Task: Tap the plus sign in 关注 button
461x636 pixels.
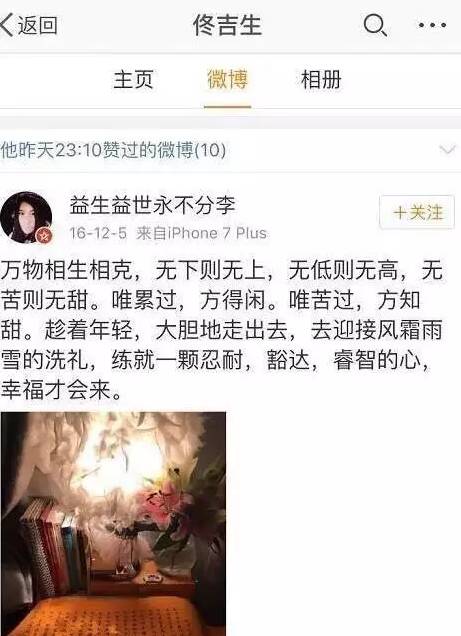Action: 400,213
